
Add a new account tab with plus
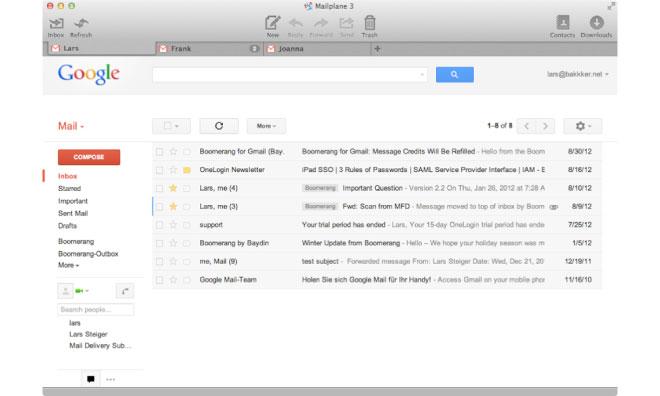point(377,49)
